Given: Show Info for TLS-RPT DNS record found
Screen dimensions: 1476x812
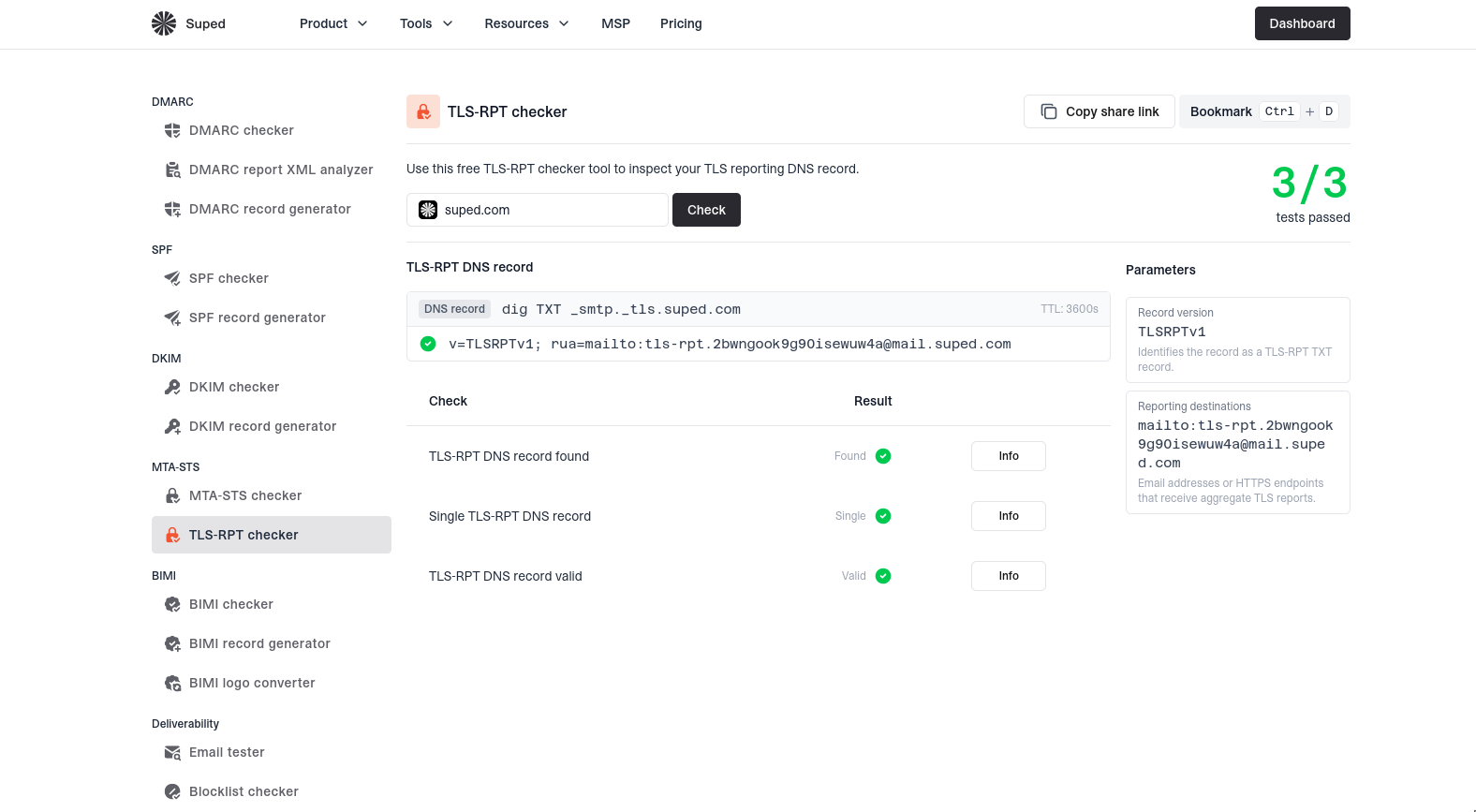Looking at the screenshot, I should pos(1008,456).
